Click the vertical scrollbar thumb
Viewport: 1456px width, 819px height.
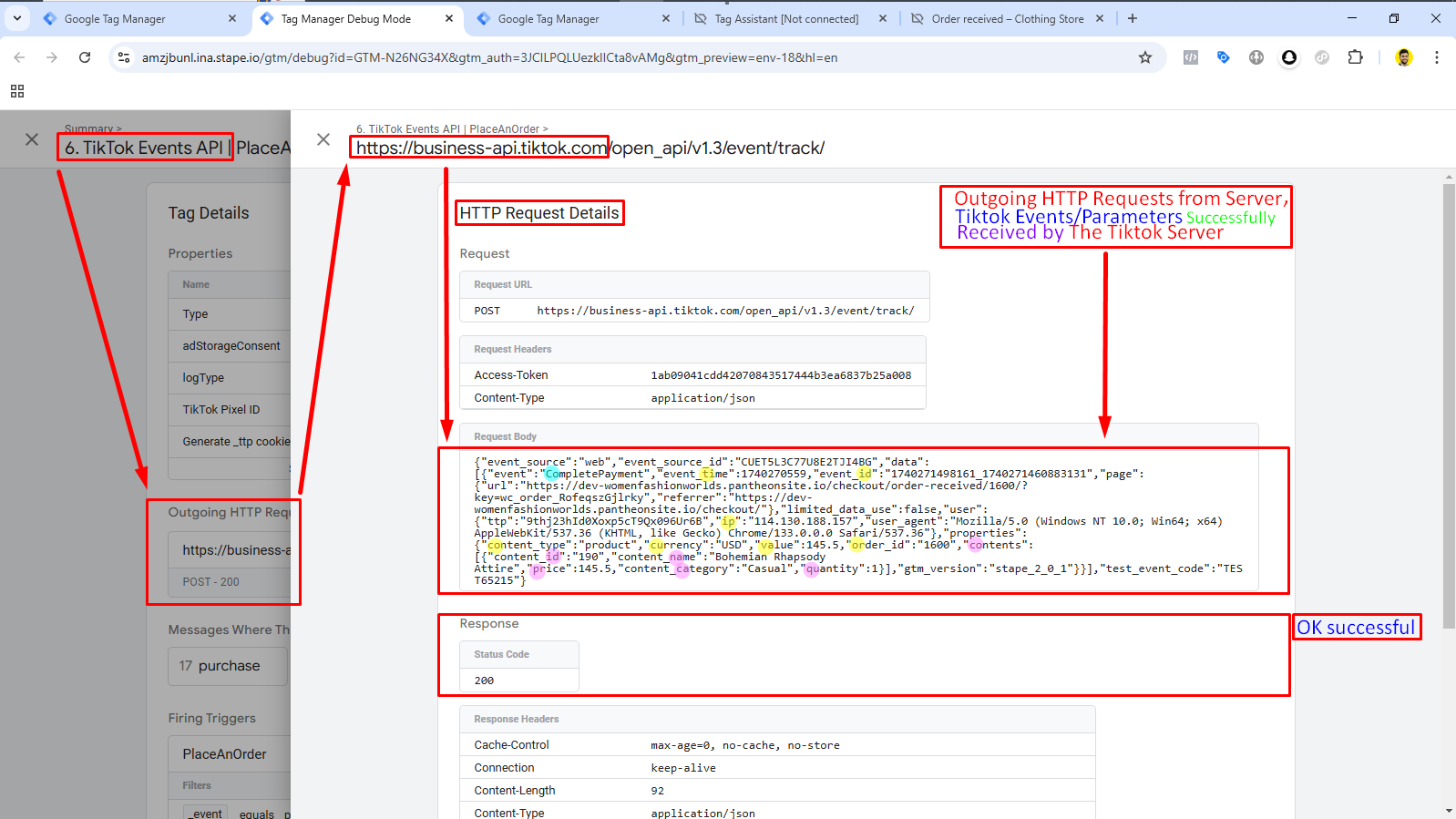[x=1449, y=405]
